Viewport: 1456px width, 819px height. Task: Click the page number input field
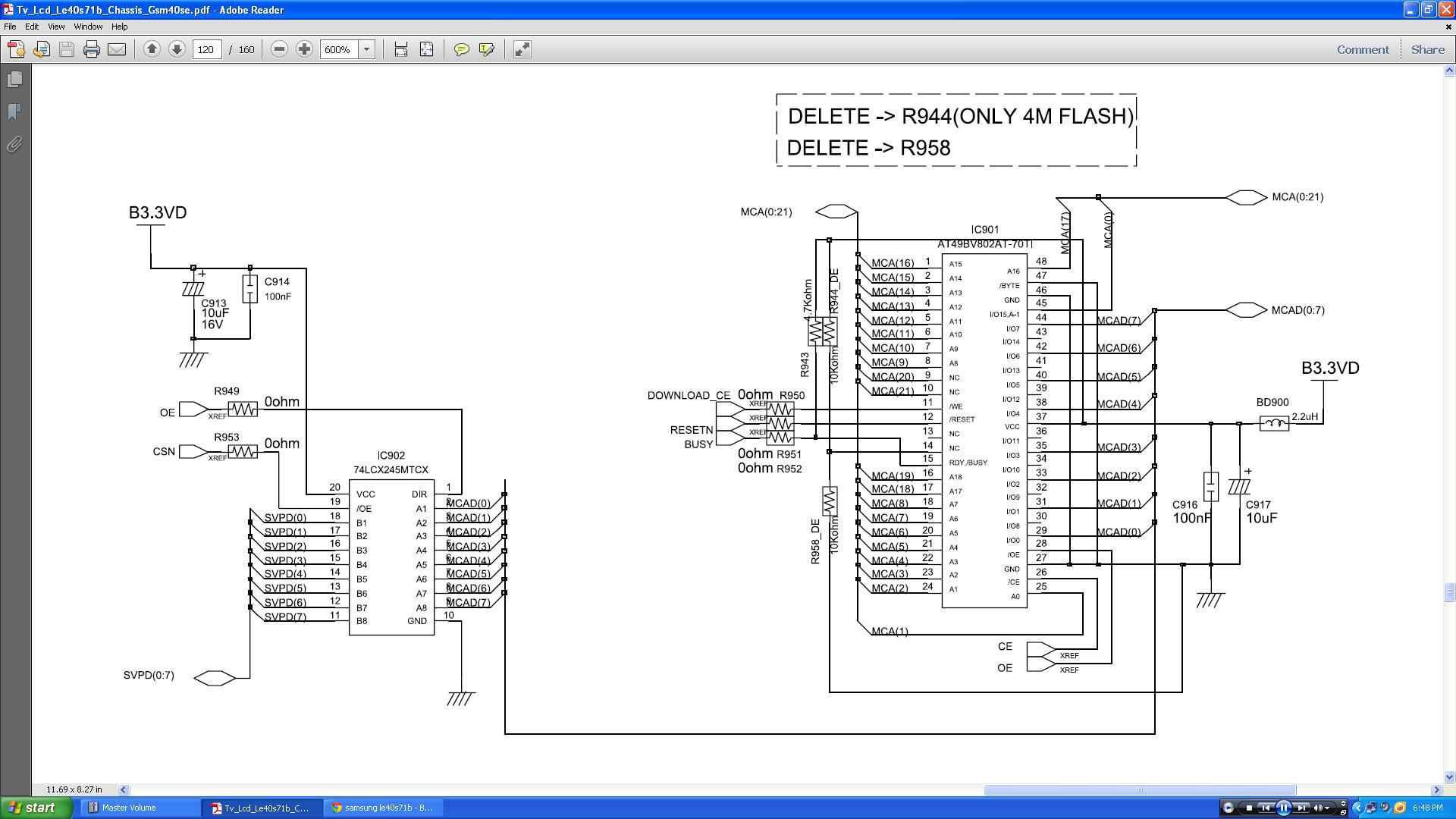point(206,49)
